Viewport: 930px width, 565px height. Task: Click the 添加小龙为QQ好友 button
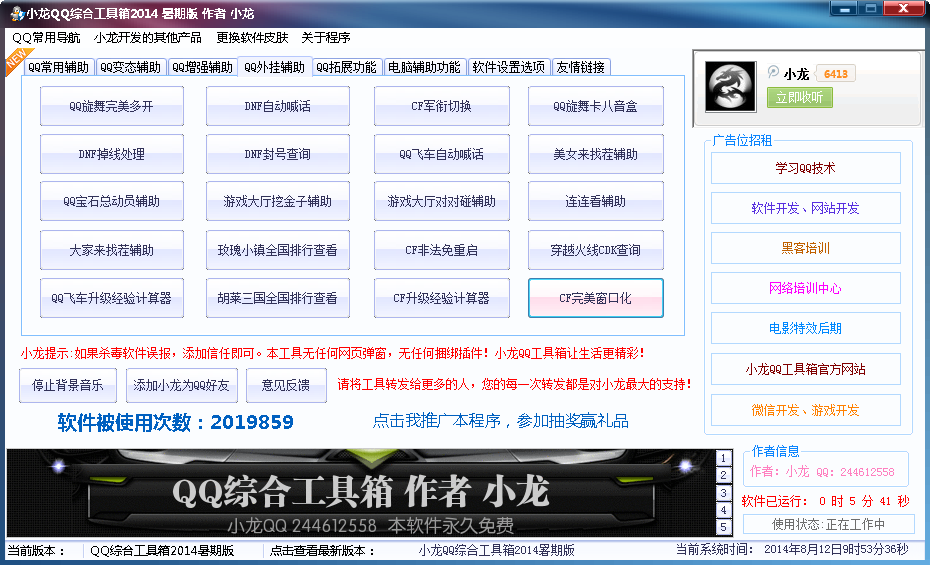(182, 385)
